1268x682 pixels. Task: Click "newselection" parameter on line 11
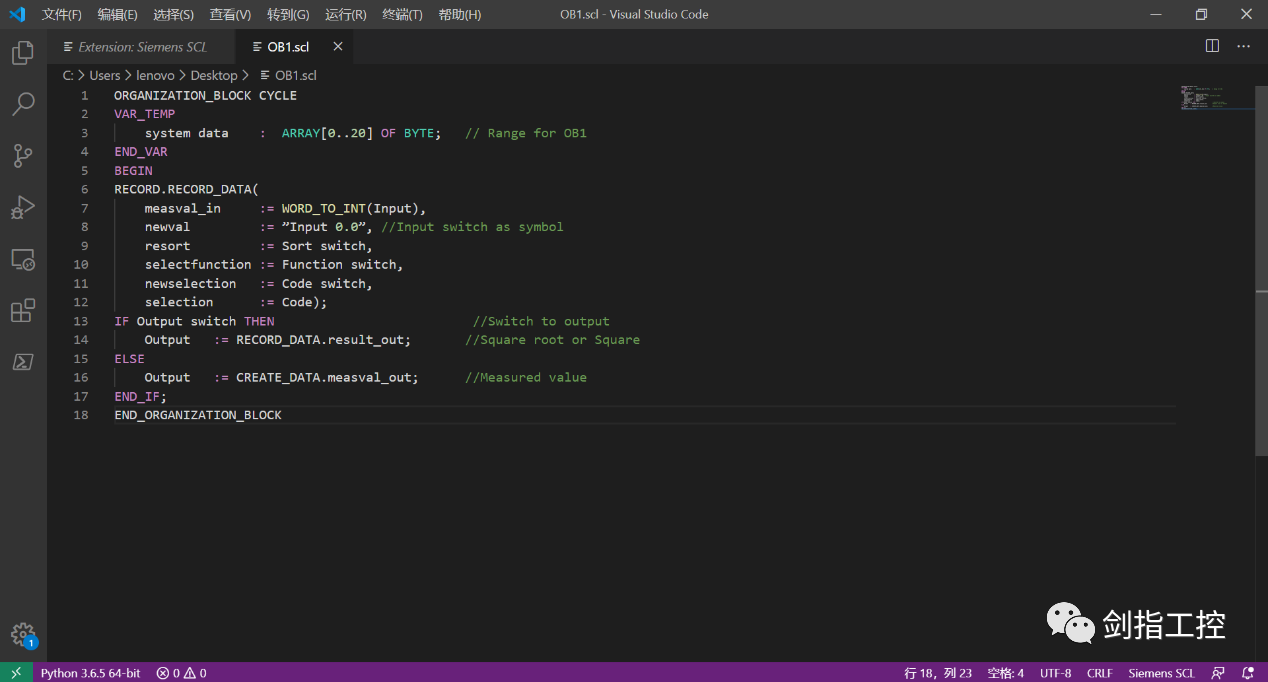190,283
